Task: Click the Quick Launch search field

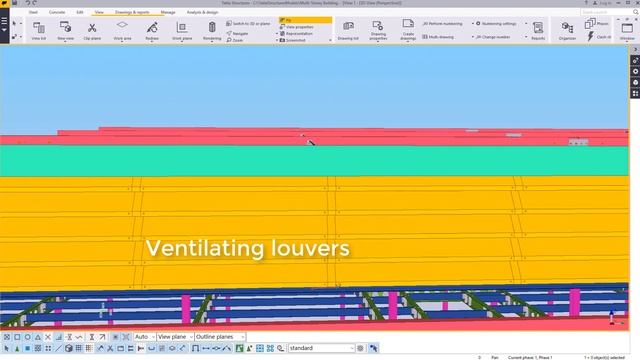Action: click(606, 12)
